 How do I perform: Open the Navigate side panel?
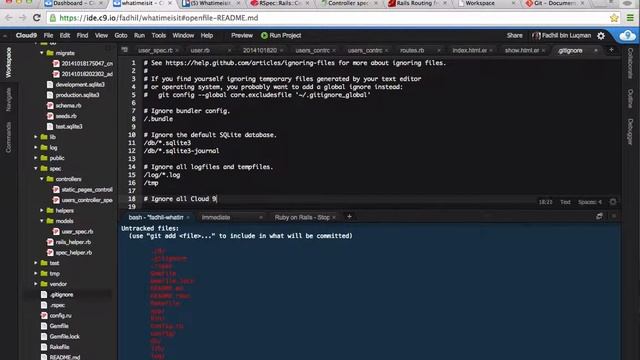[8, 99]
